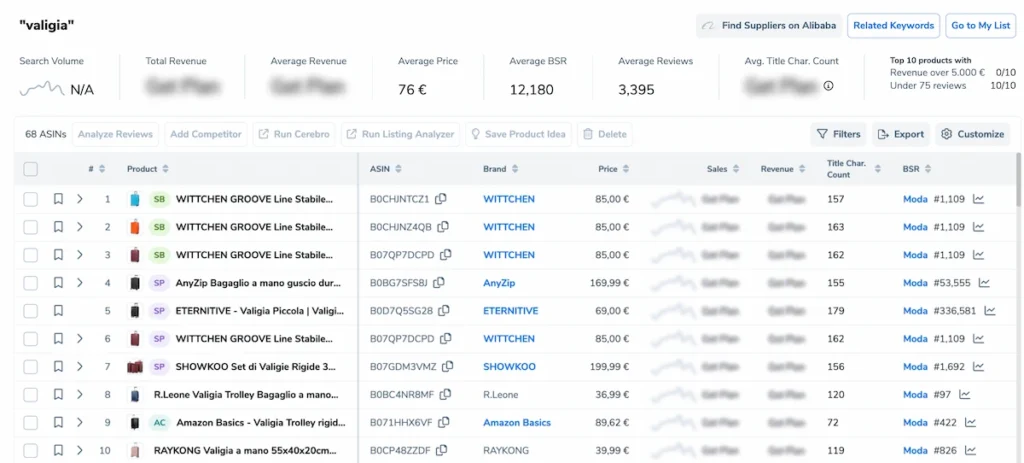Image resolution: width=1024 pixels, height=463 pixels.
Task: Copy ASIN B07GDM3VMZ with the copy icon
Action: (x=447, y=367)
